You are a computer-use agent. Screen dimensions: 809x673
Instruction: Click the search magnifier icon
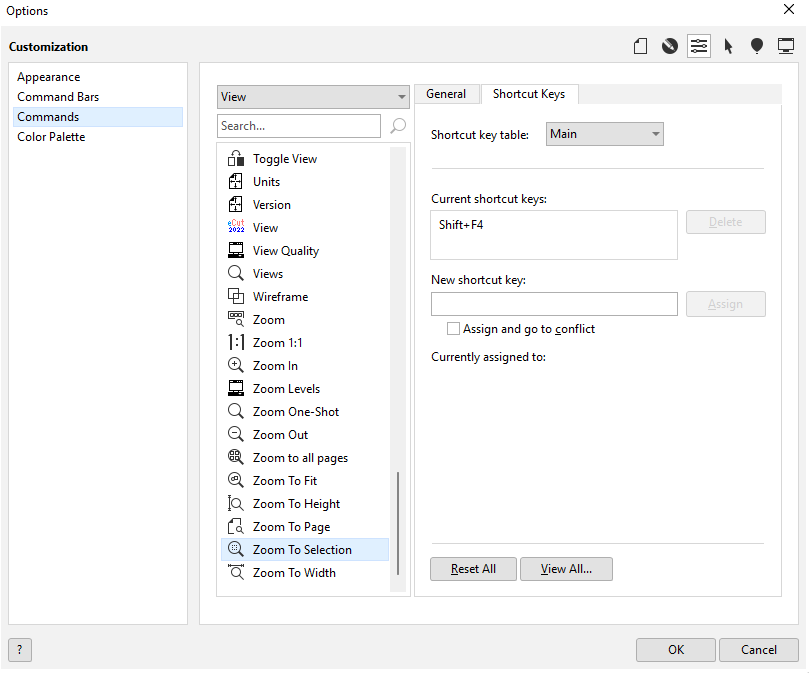tap(398, 126)
